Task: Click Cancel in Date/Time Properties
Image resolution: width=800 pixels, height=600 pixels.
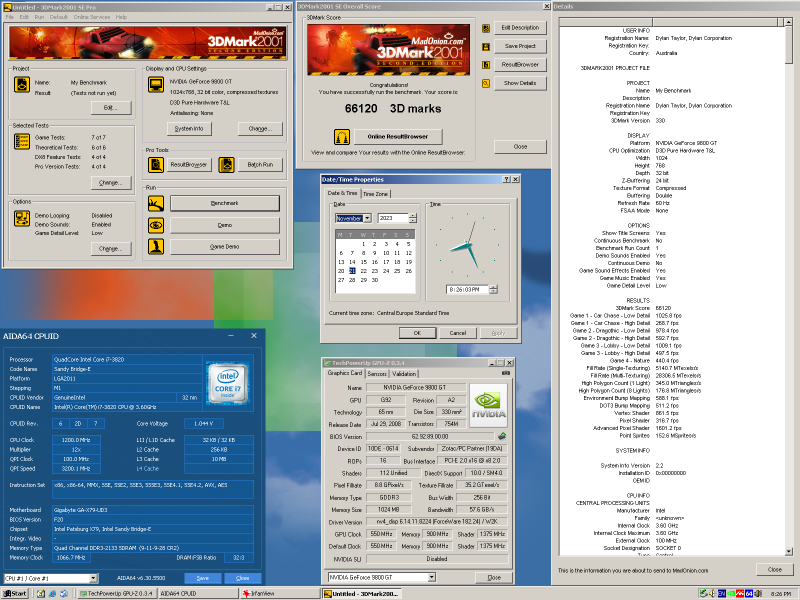Action: (x=458, y=333)
